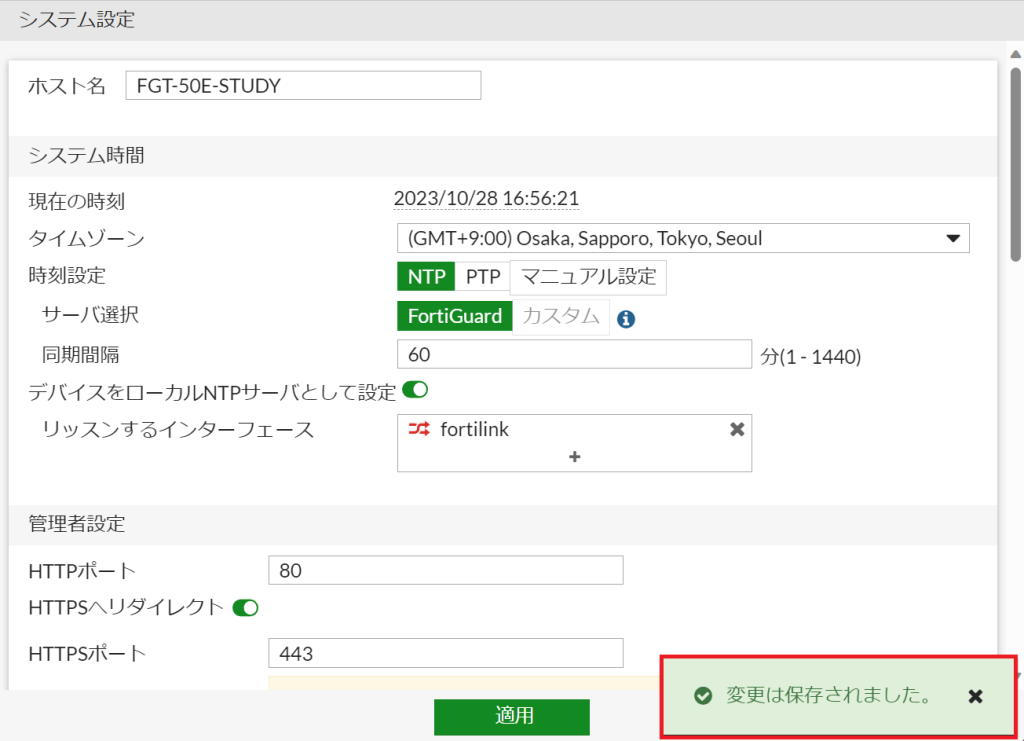Select FortiGuard server option
1024x741 pixels.
point(455,317)
